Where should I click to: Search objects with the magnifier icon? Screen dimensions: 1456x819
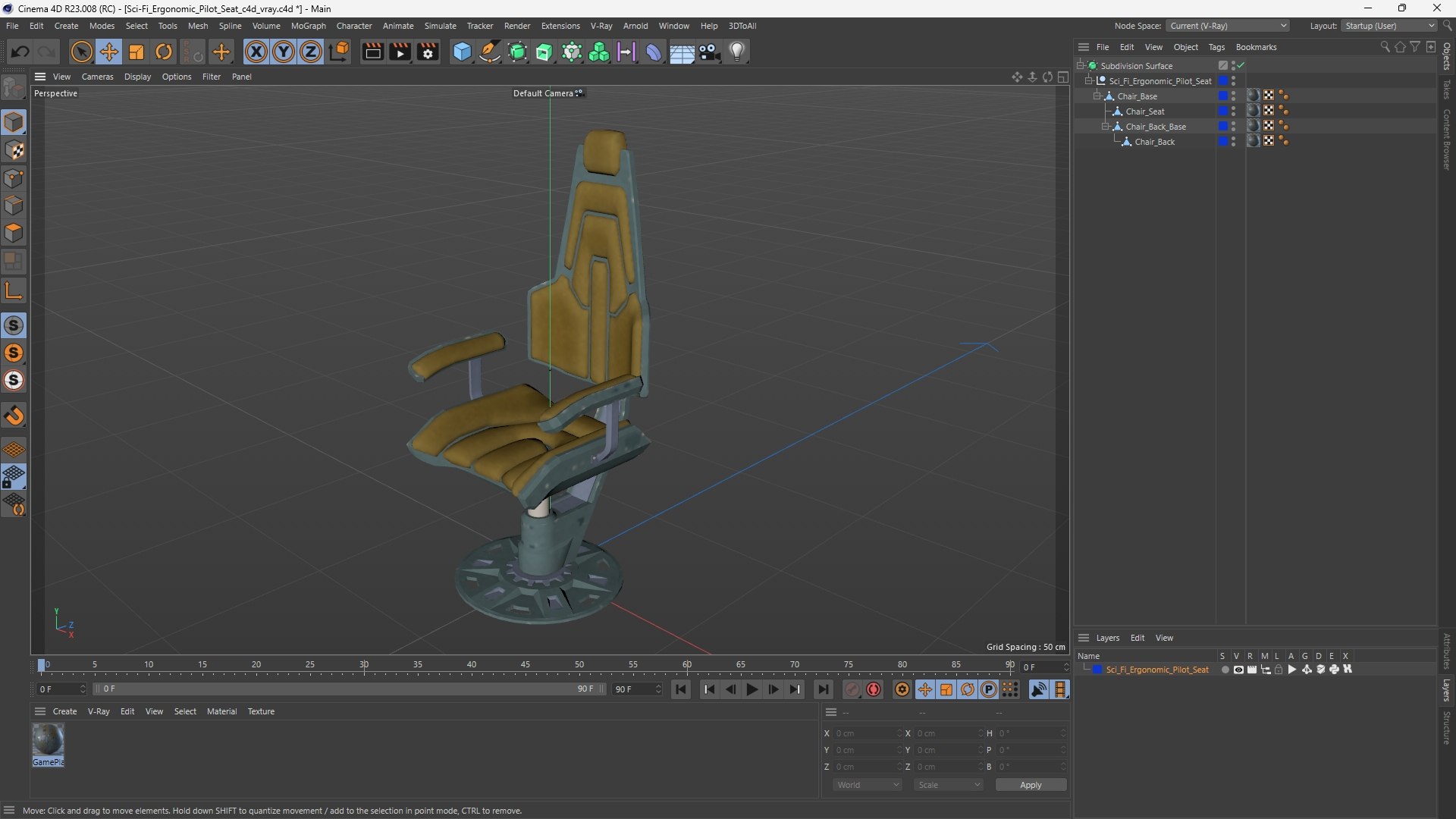[1385, 47]
